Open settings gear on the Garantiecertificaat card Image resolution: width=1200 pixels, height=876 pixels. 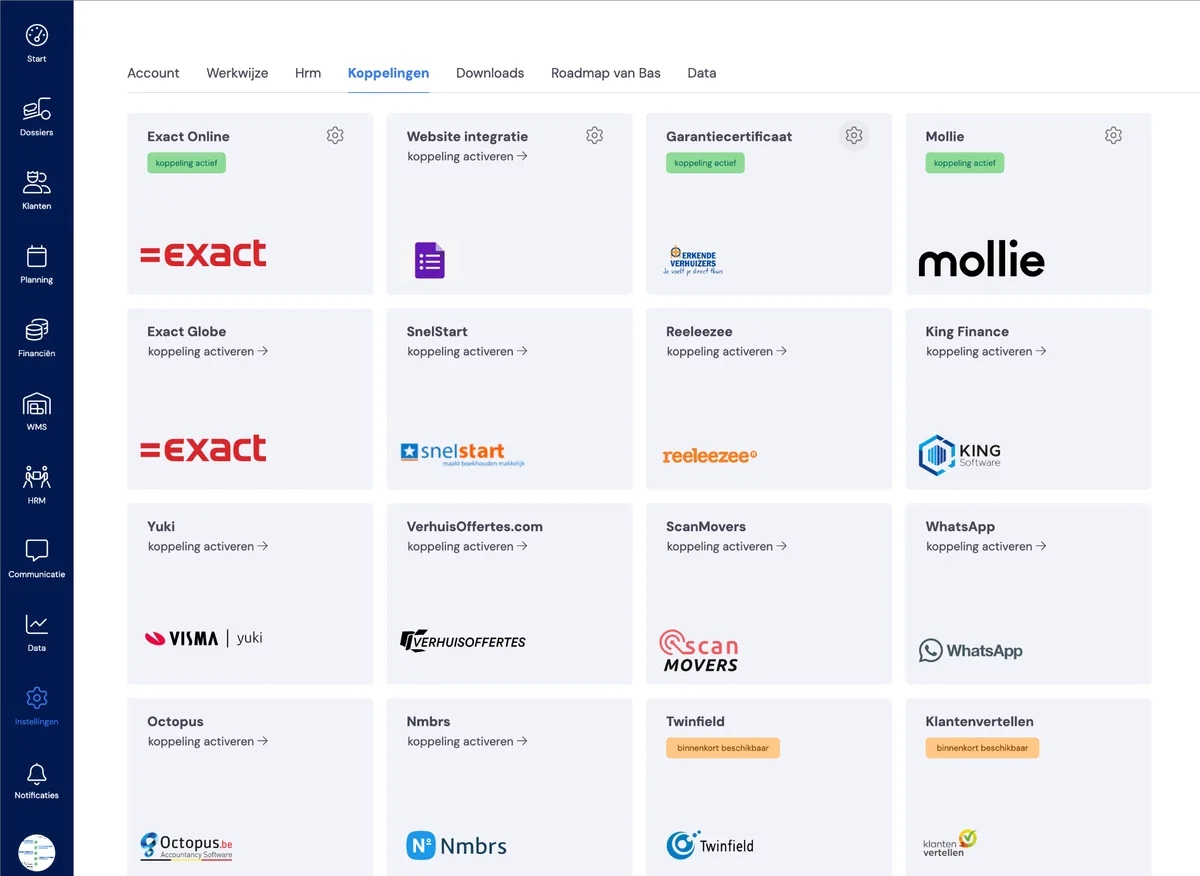(x=854, y=135)
